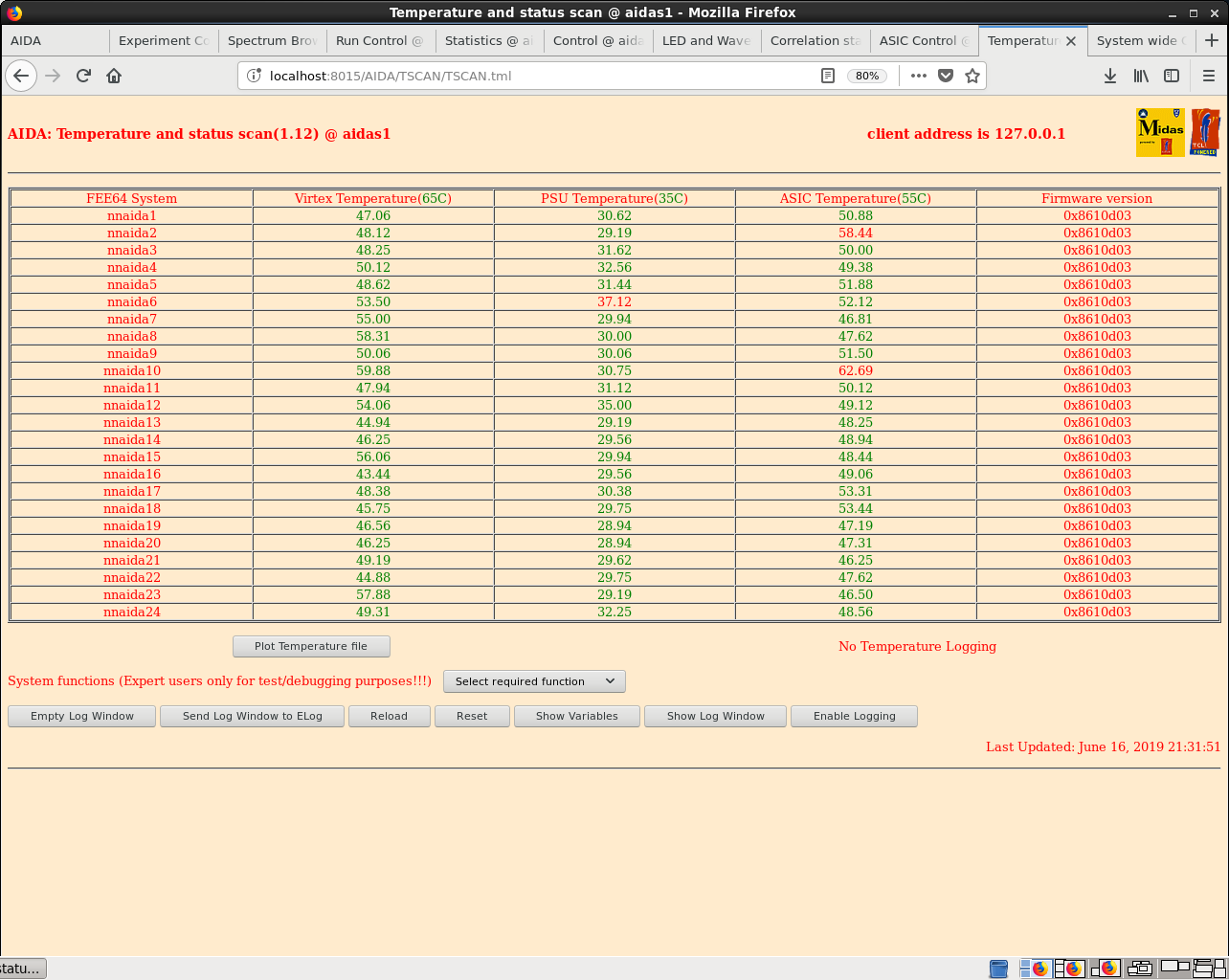The image size is (1229, 980).
Task: Click the 'Firmware version' column header
Action: click(1097, 198)
